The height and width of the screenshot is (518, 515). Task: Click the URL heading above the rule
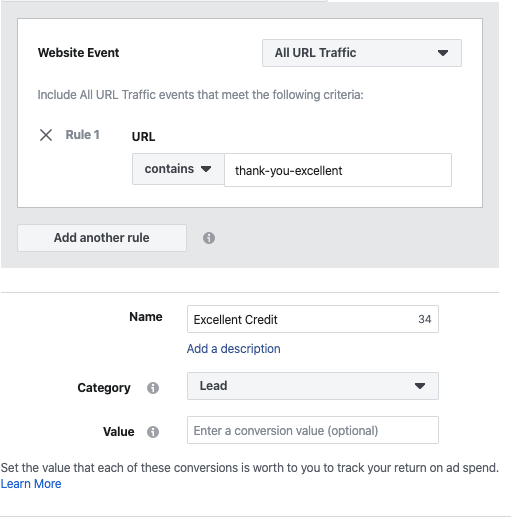pos(143,137)
